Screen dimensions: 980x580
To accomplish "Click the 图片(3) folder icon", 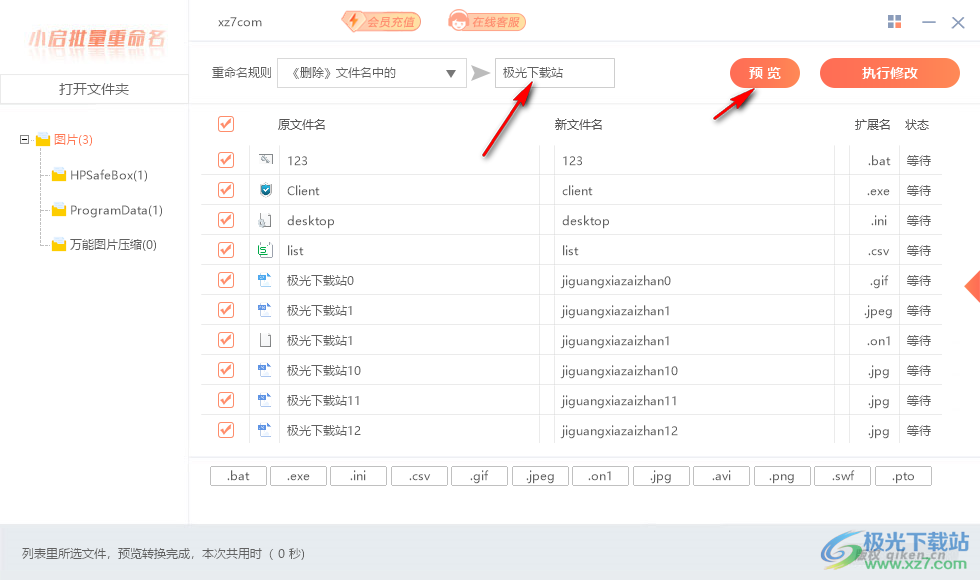I will click(43, 139).
